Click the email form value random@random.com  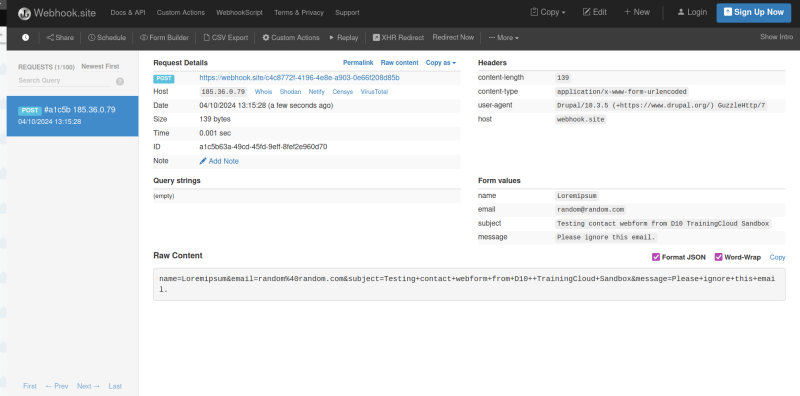pyautogui.click(x=590, y=210)
